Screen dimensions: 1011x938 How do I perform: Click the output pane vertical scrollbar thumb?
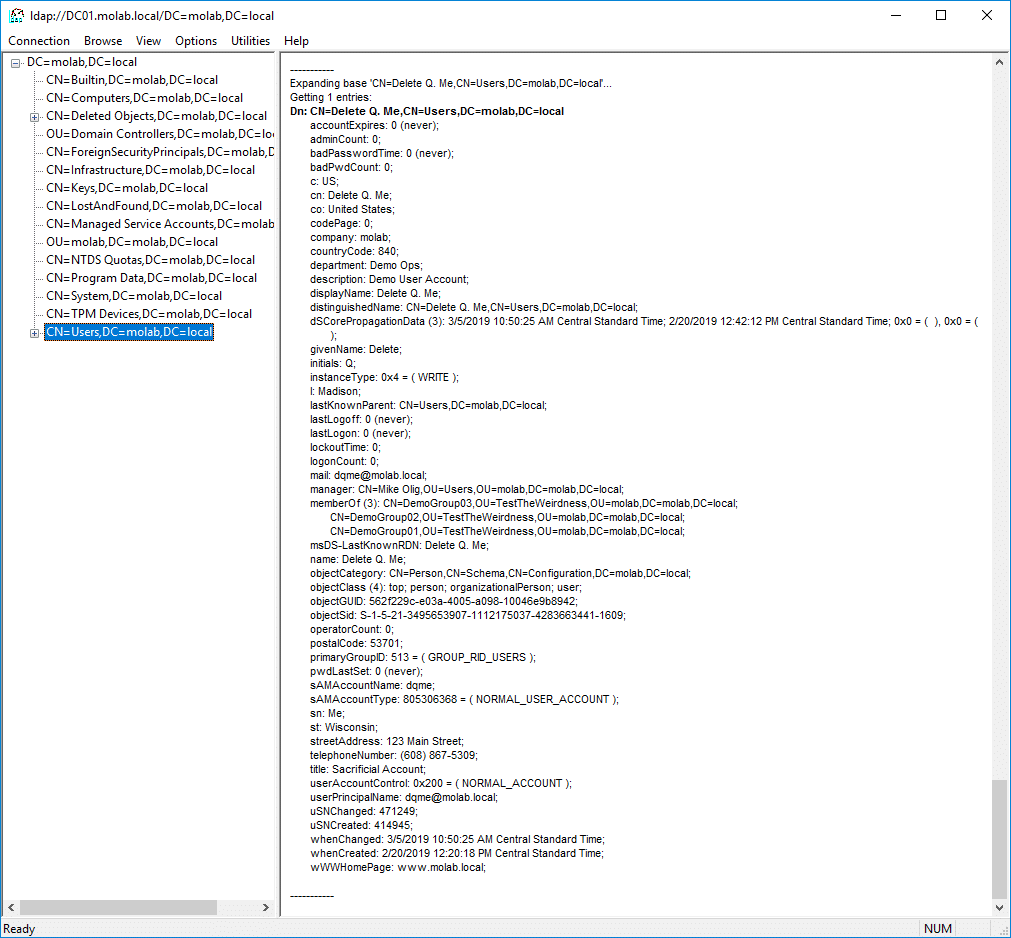[x=999, y=838]
